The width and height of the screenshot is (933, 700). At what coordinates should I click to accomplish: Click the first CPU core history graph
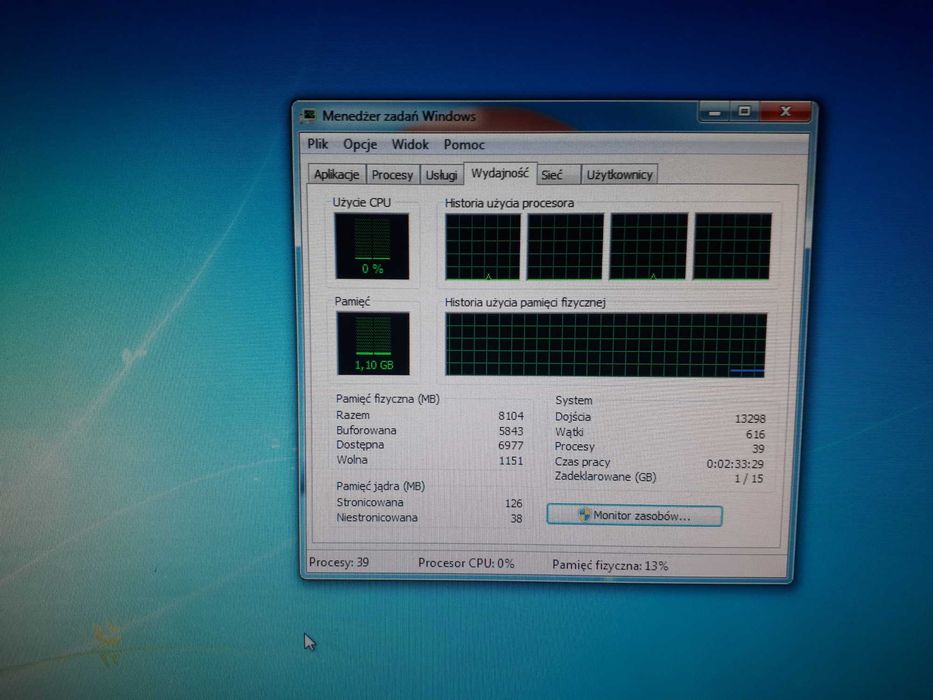(x=483, y=246)
